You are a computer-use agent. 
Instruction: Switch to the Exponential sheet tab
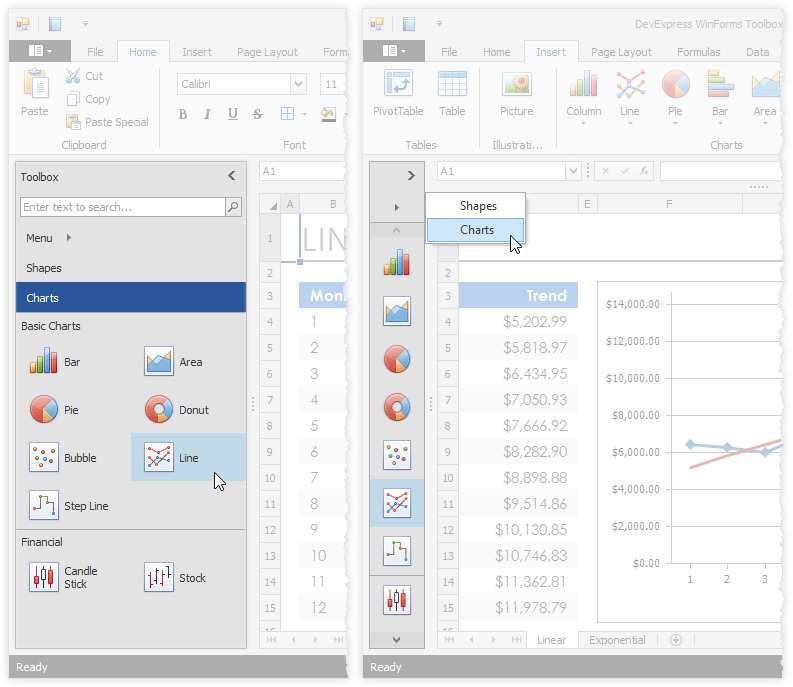(x=617, y=640)
